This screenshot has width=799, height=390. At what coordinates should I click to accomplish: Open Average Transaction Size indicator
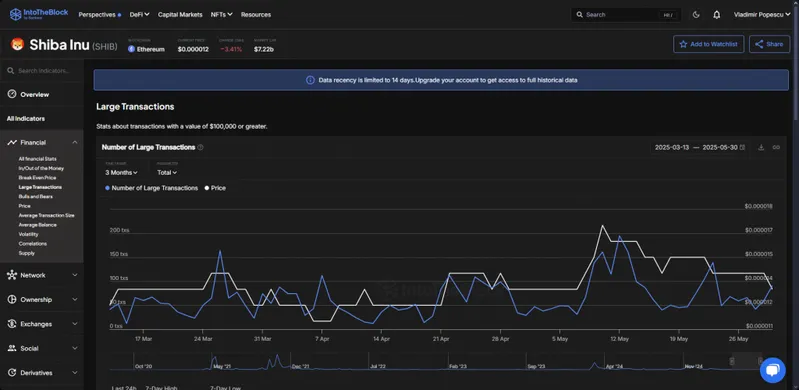46,215
